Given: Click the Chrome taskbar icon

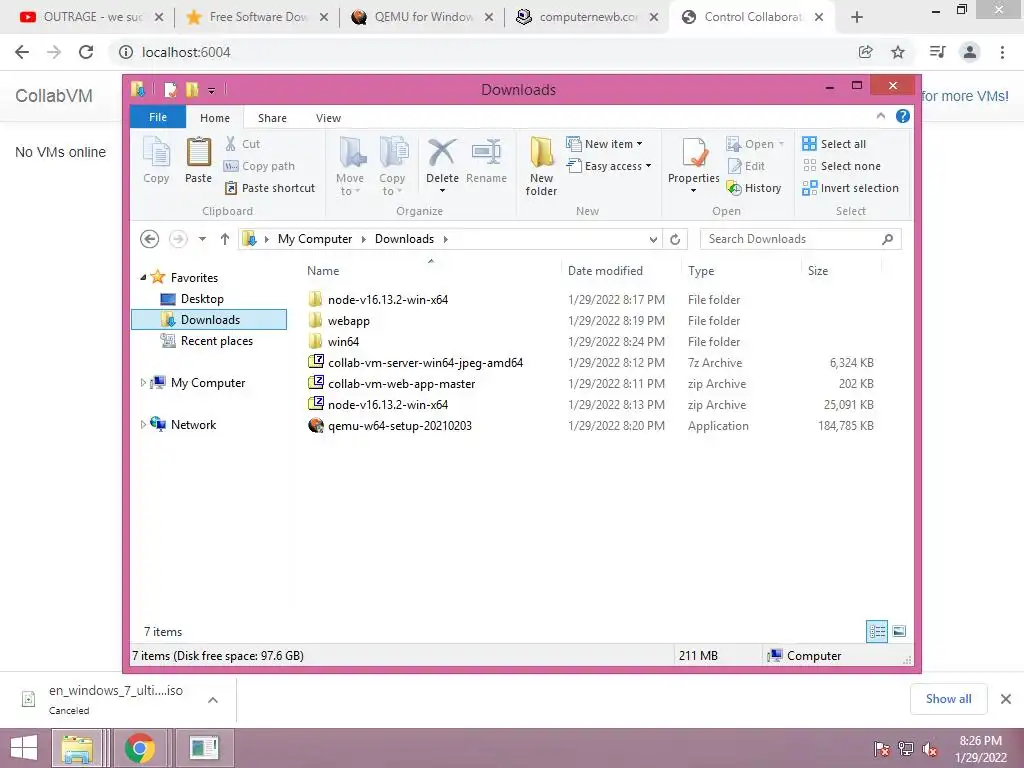Looking at the screenshot, I should (x=139, y=748).
